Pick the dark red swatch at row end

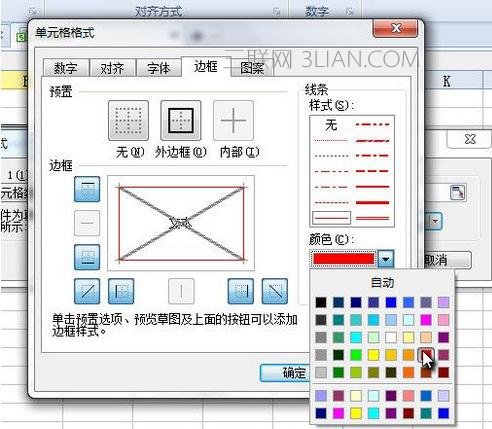coord(444,372)
